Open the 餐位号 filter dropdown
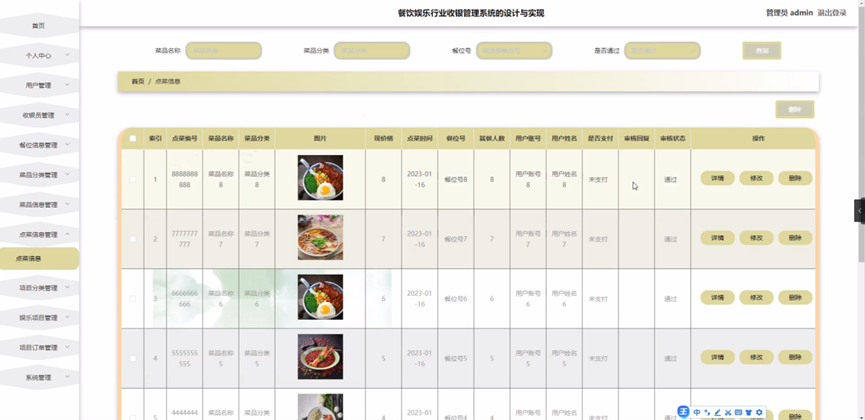Image resolution: width=865 pixels, height=420 pixels. click(x=514, y=51)
